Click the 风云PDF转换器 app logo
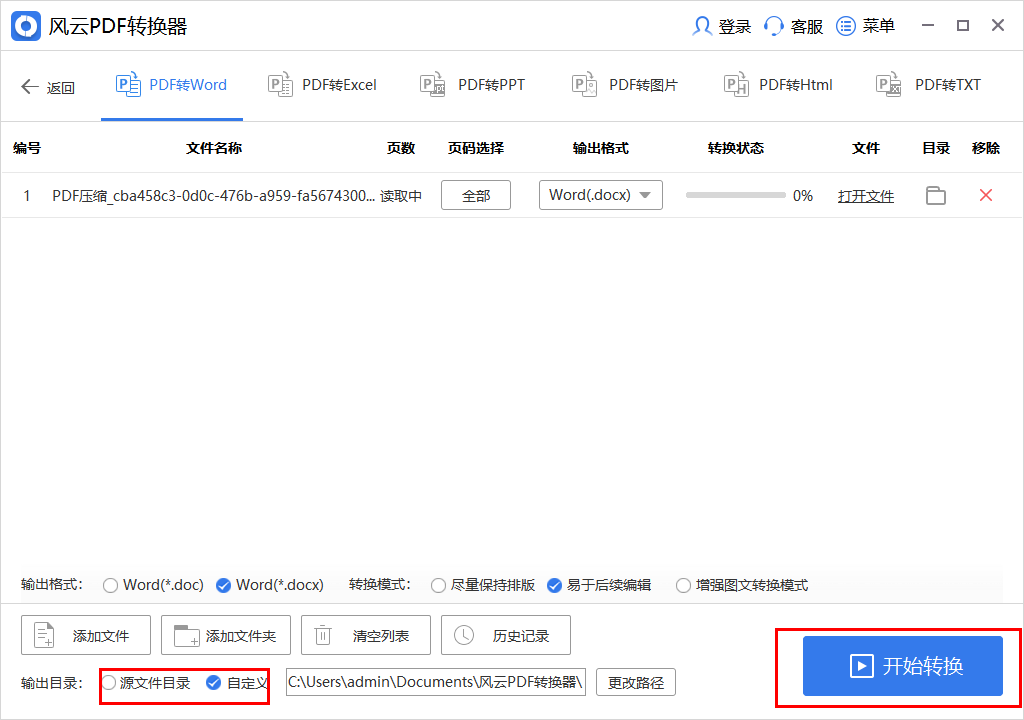The image size is (1024, 720). coord(26,26)
